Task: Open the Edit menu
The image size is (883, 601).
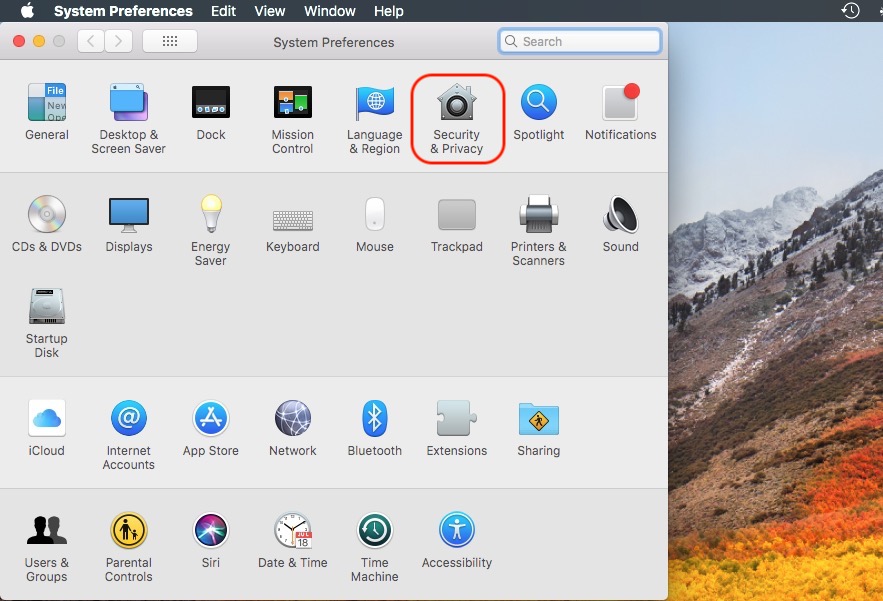Action: (x=223, y=11)
